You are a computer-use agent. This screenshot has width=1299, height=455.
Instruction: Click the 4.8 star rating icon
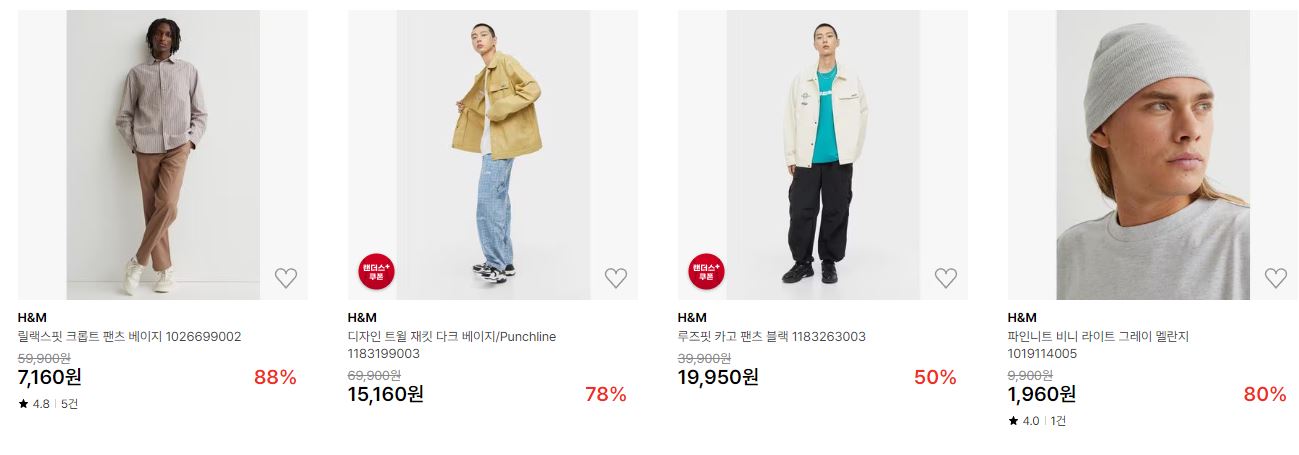point(23,404)
